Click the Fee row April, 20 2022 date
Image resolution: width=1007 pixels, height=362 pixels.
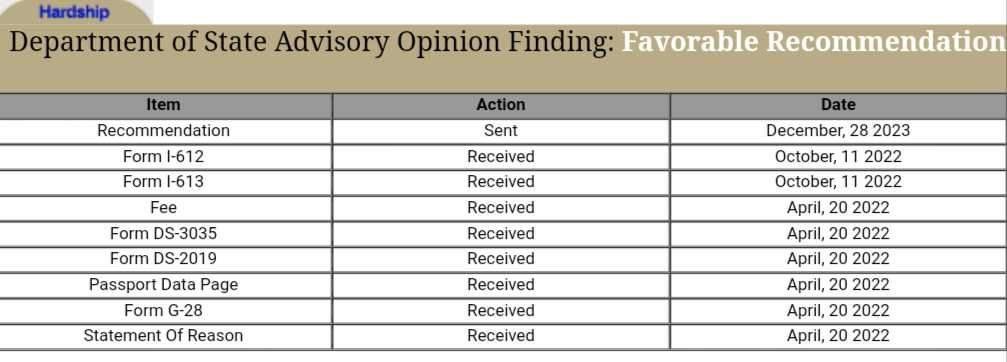tap(838, 208)
